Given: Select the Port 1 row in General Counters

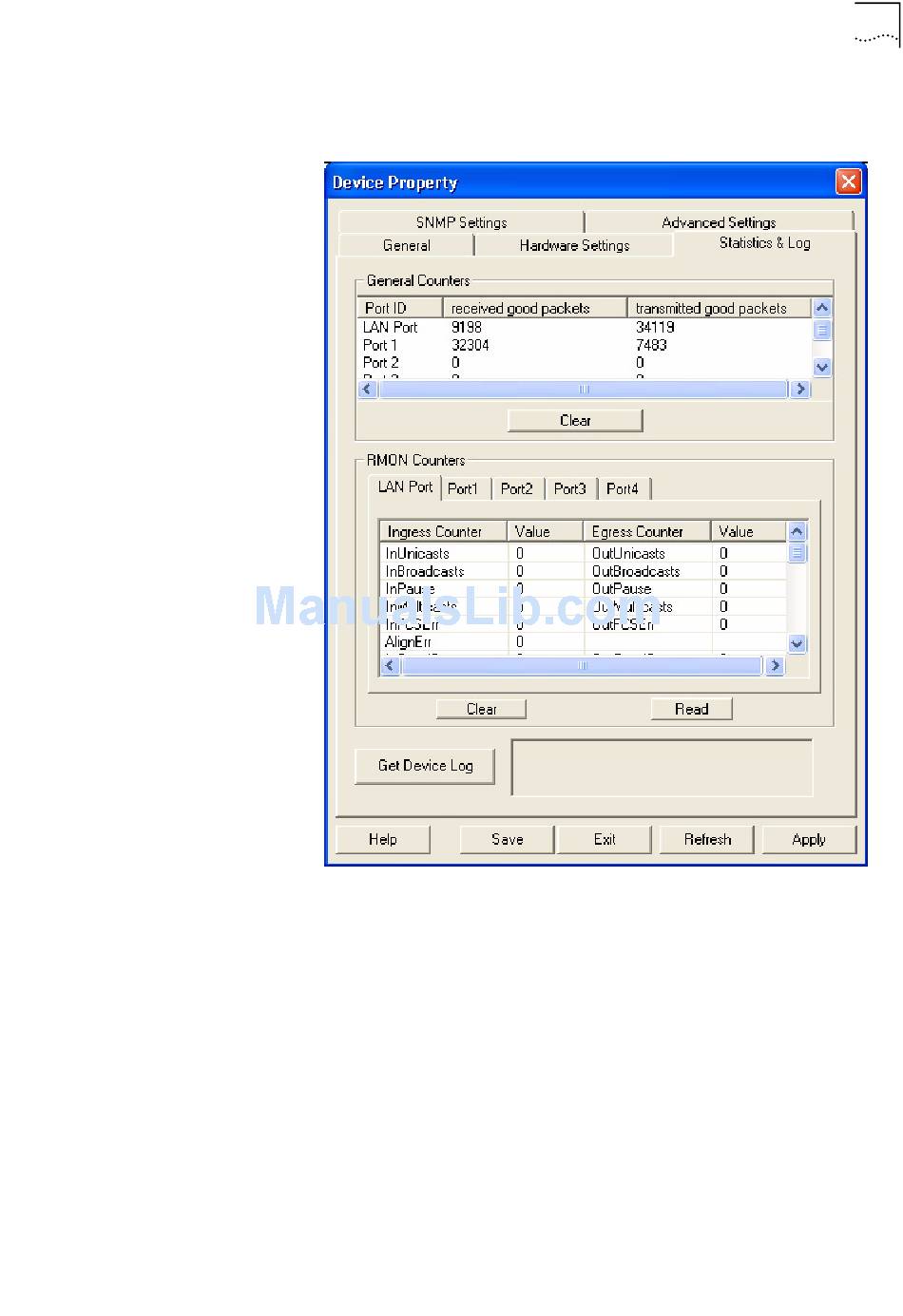Looking at the screenshot, I should point(585,345).
